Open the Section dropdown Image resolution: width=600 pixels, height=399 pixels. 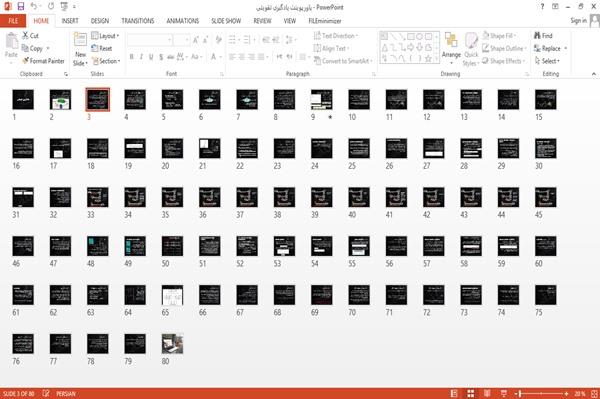(x=106, y=61)
